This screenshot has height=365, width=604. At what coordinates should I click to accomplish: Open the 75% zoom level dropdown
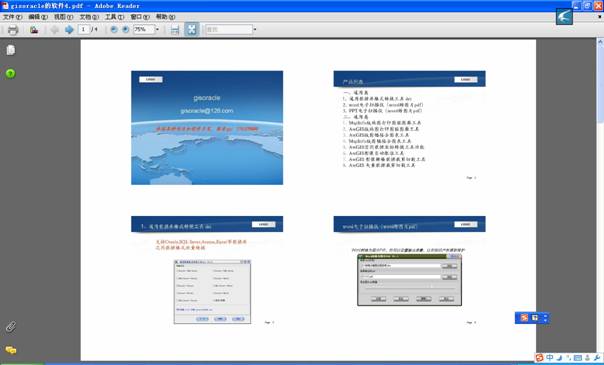click(157, 29)
